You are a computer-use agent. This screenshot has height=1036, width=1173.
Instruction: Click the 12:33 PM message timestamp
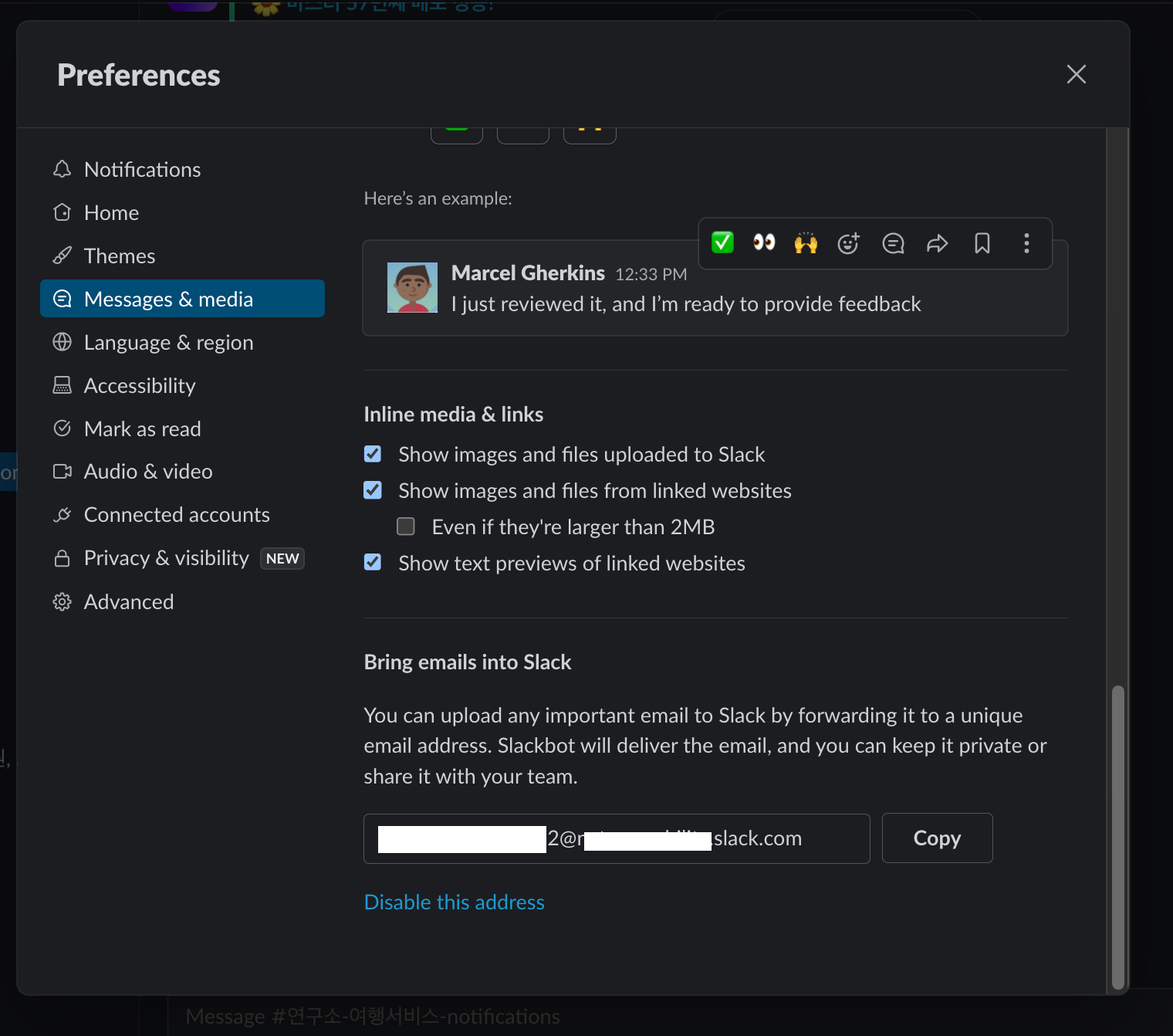click(651, 275)
